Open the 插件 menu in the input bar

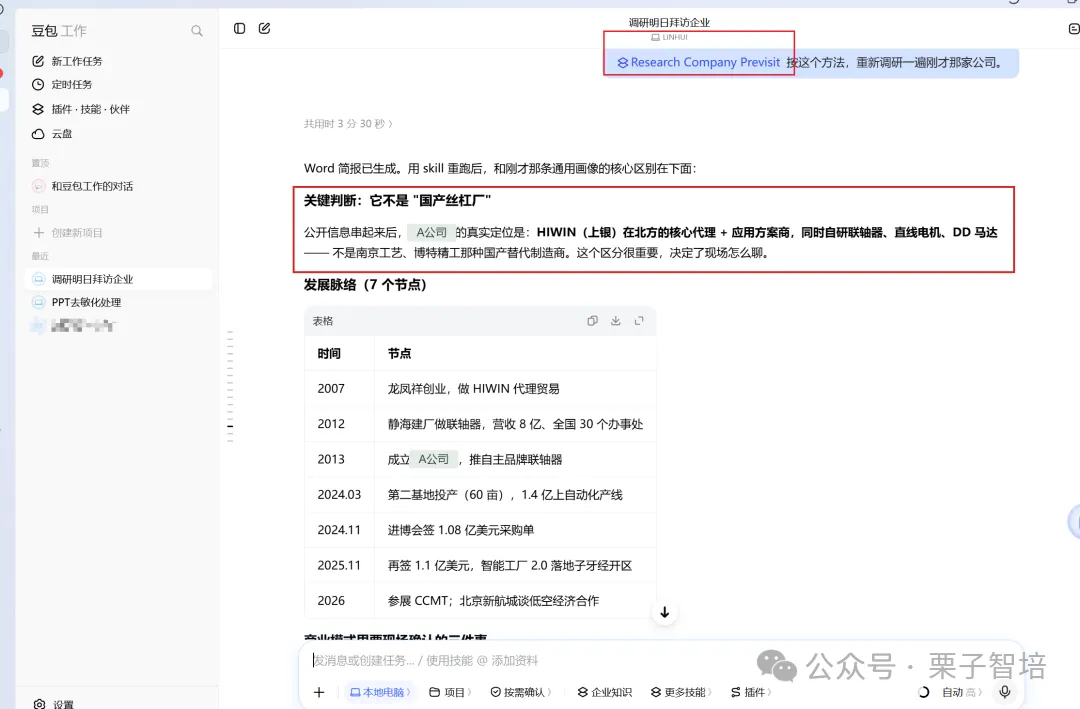point(751,692)
